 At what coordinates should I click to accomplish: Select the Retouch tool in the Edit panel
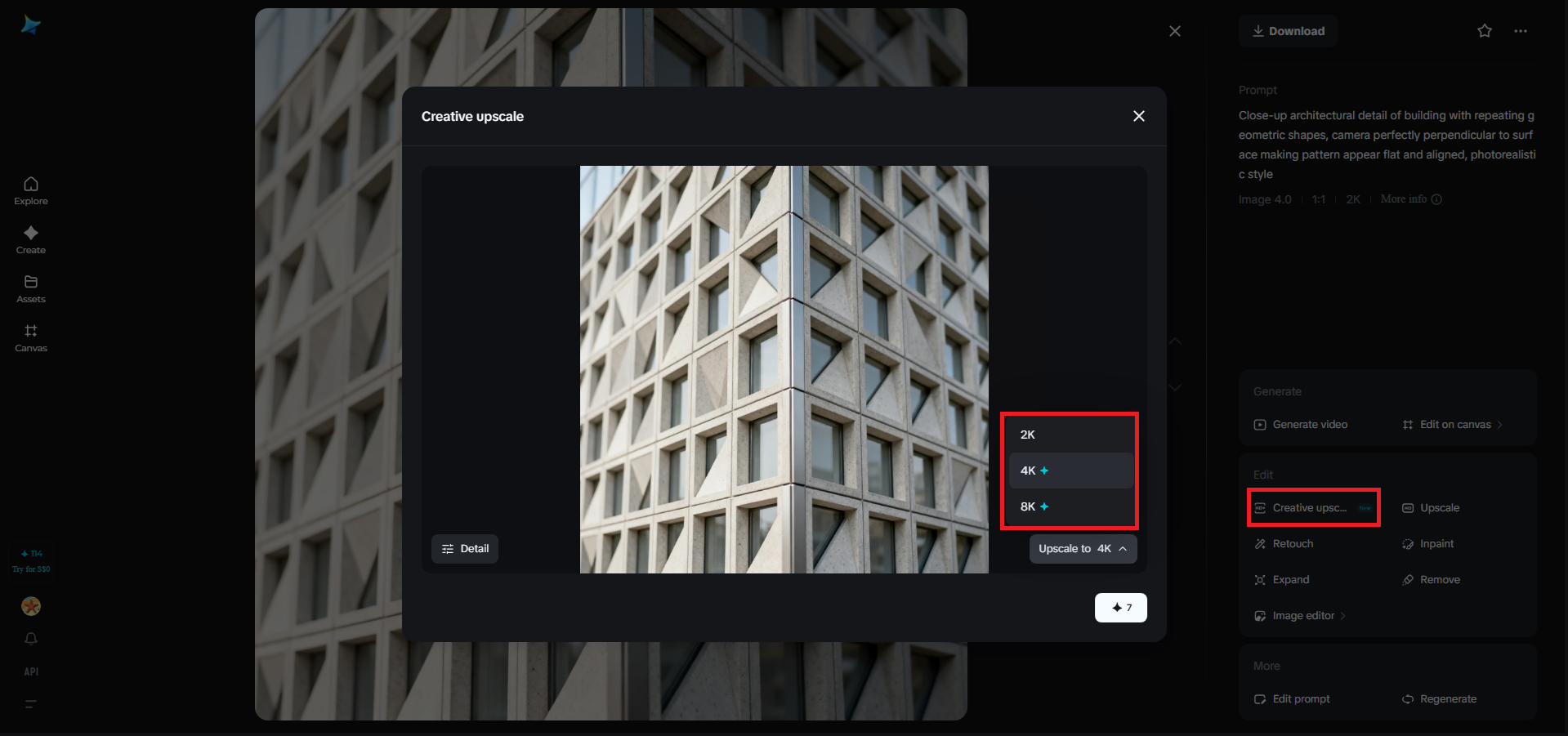pos(1291,543)
